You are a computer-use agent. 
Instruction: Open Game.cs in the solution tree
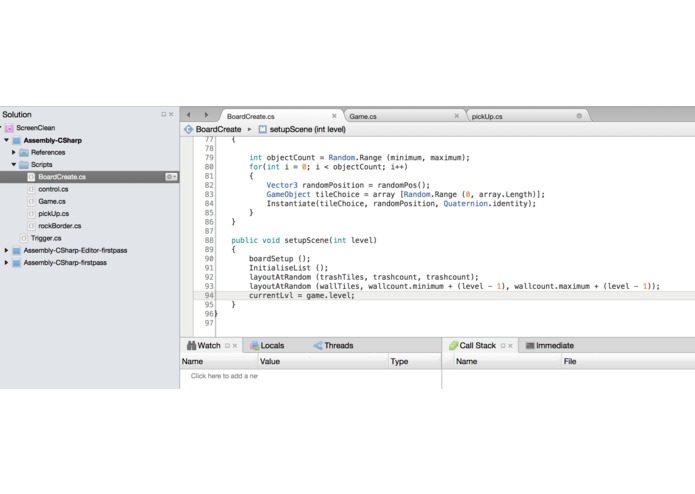coord(52,201)
